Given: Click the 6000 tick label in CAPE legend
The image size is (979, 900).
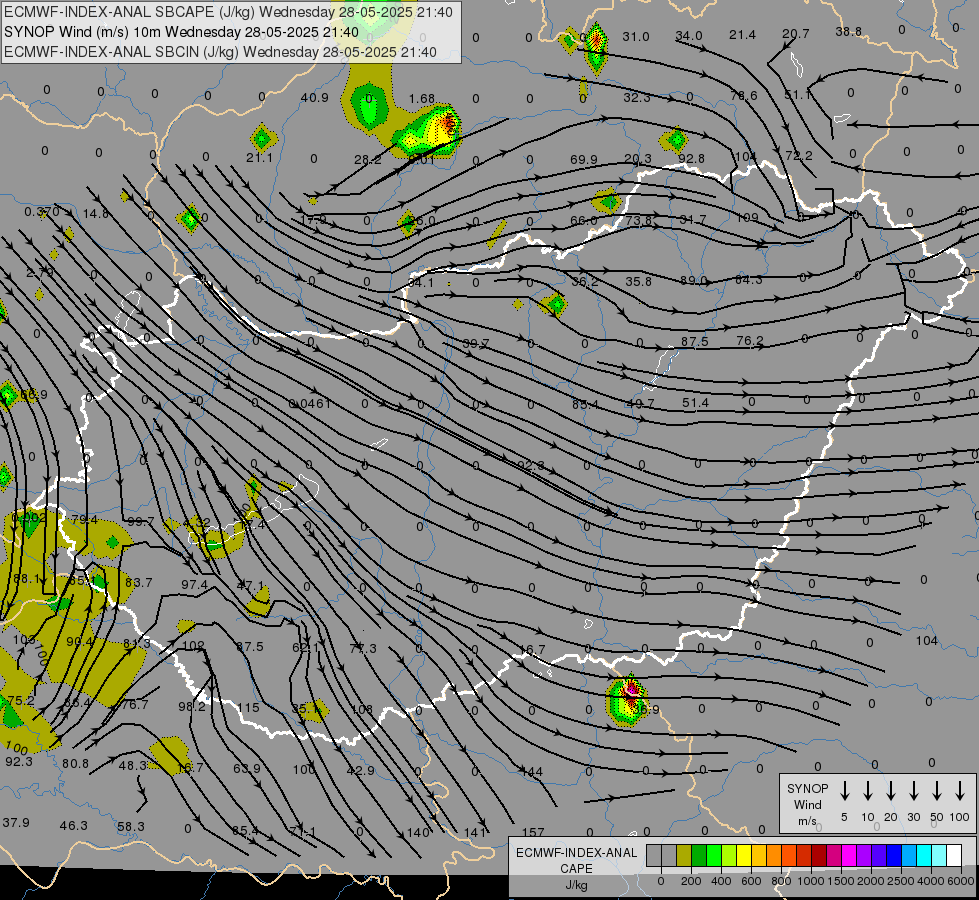Looking at the screenshot, I should (x=962, y=881).
